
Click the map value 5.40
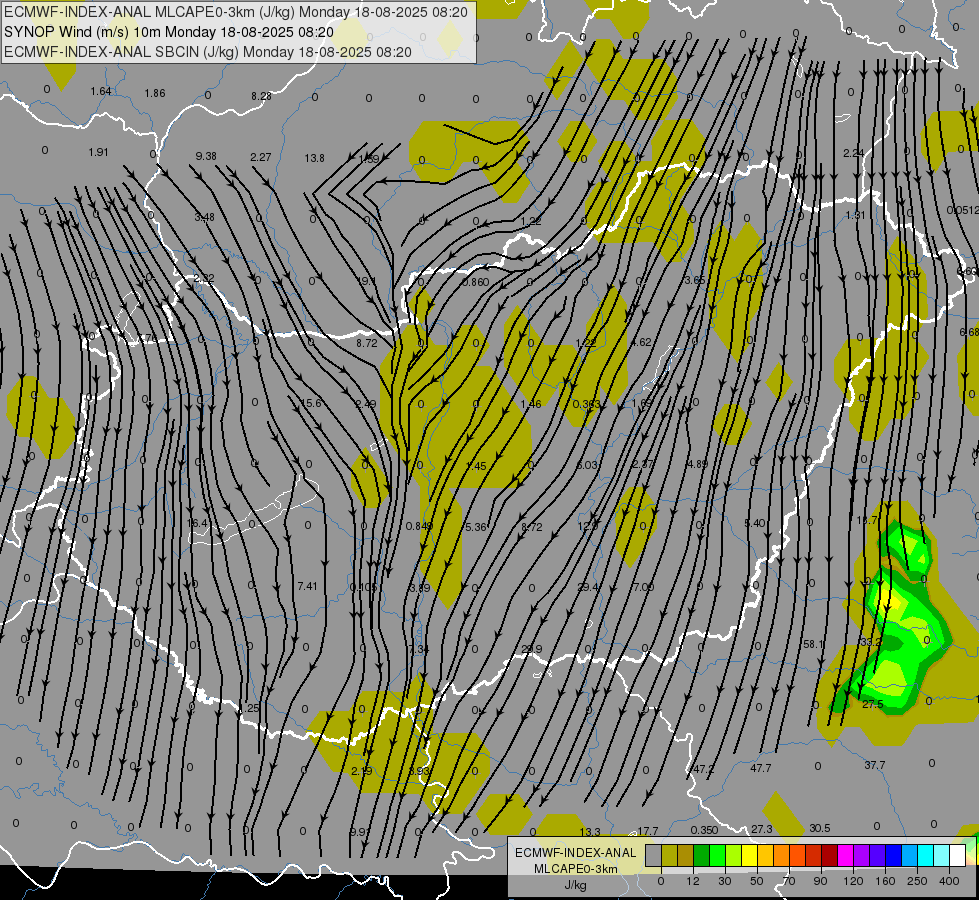pos(755,523)
